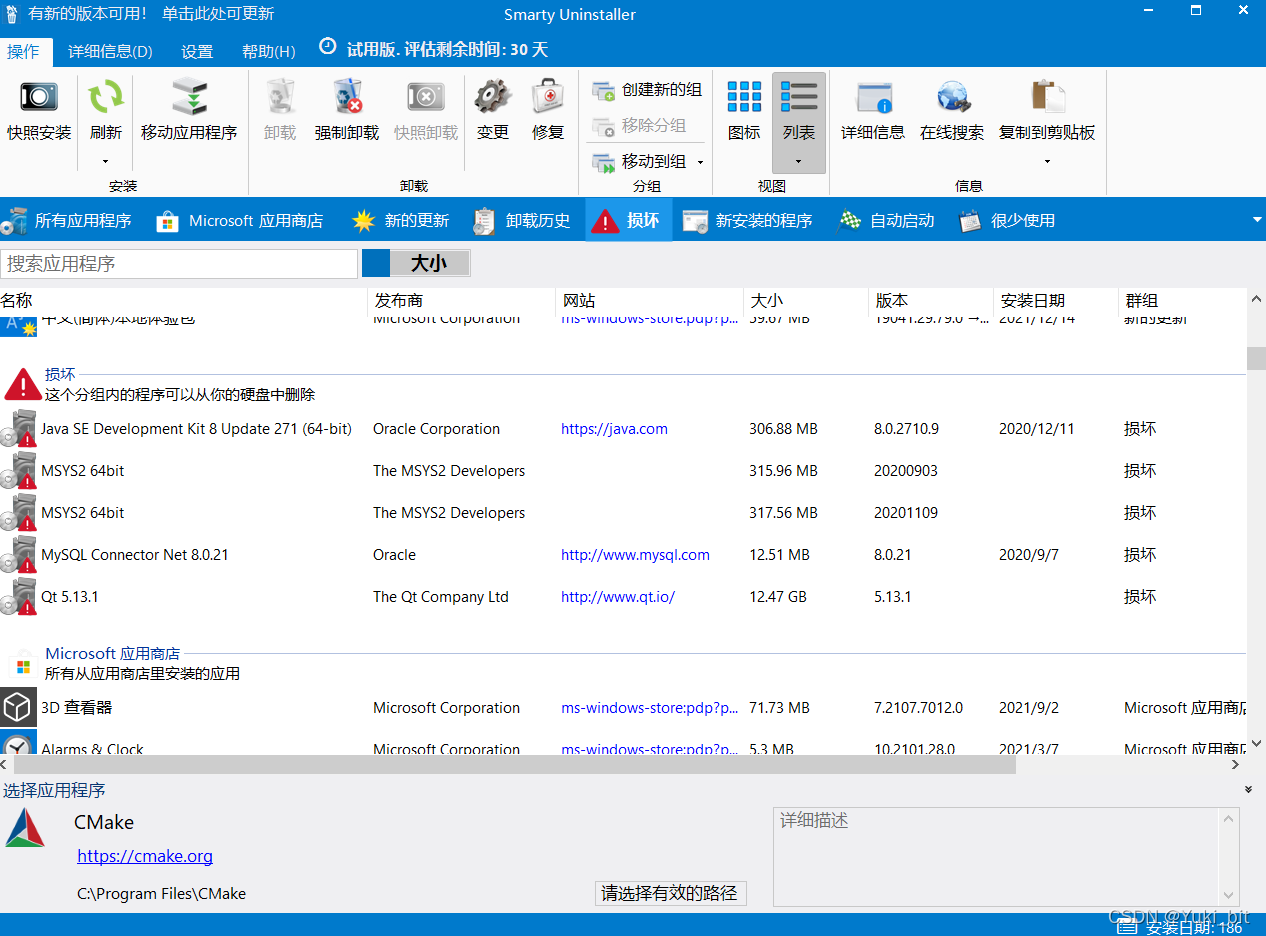Image resolution: width=1266 pixels, height=936 pixels.
Task: Show 很少使用 filter tab
Action: click(1007, 220)
